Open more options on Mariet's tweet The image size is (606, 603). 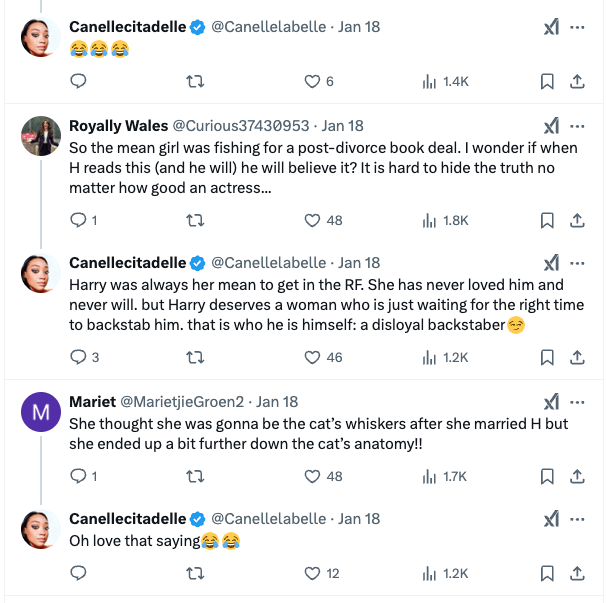[577, 402]
